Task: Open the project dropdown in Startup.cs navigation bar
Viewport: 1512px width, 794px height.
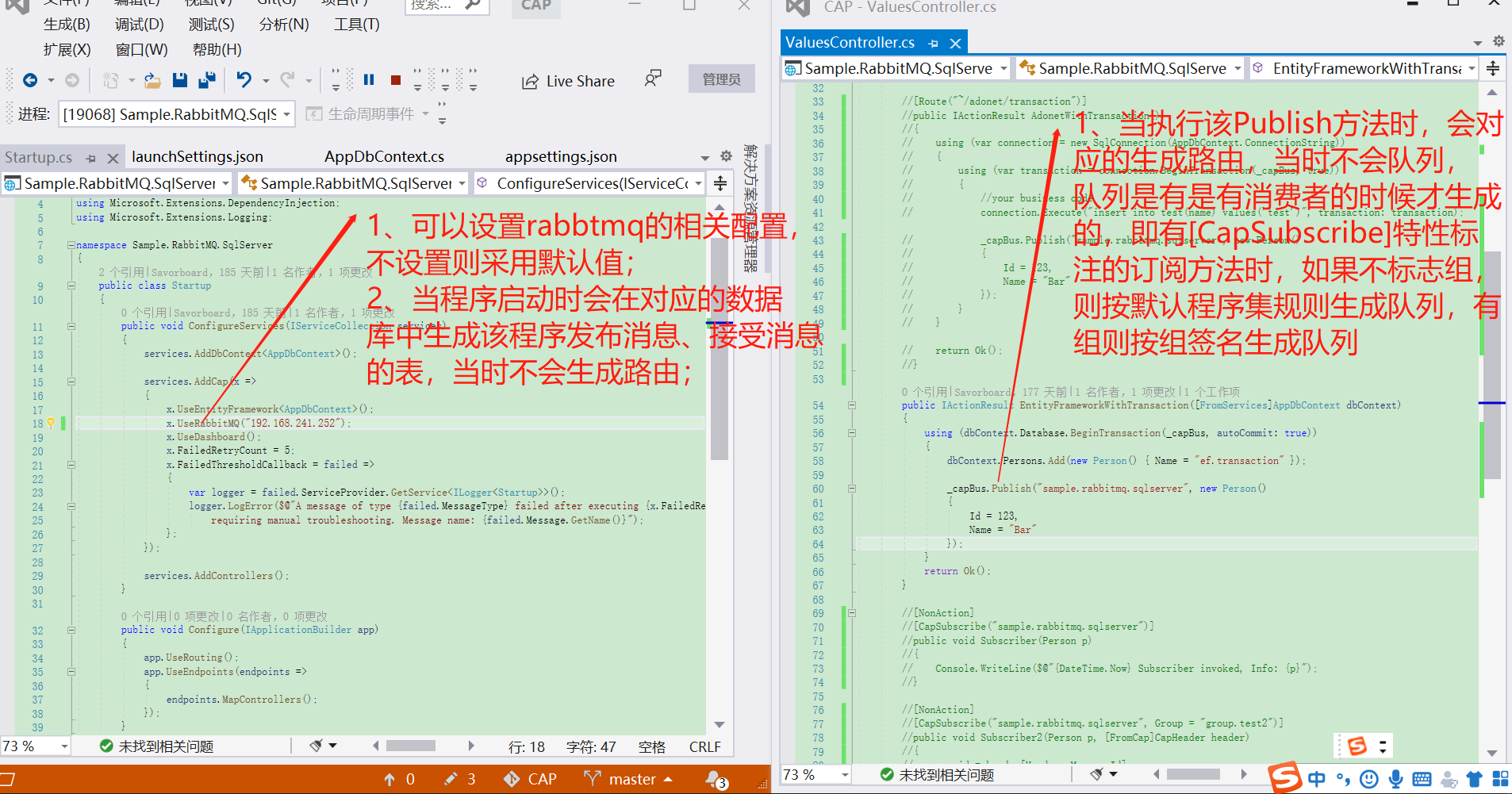Action: click(x=117, y=183)
